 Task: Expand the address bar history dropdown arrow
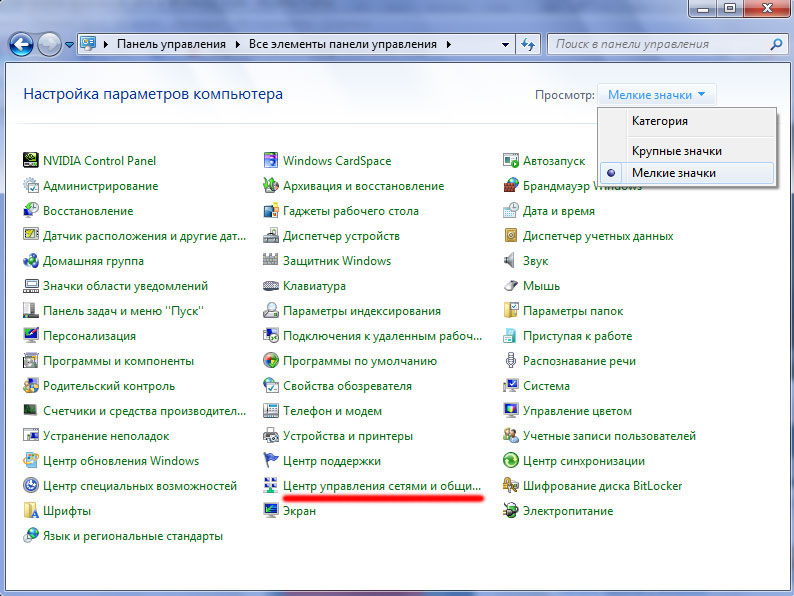(x=505, y=45)
